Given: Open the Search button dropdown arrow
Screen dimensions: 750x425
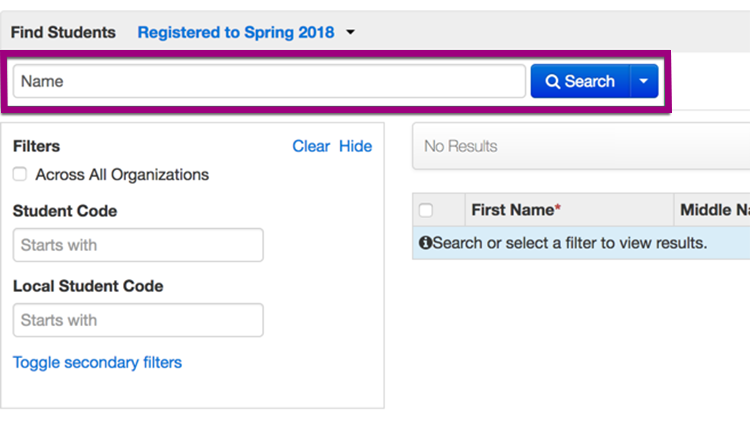Looking at the screenshot, I should (644, 82).
